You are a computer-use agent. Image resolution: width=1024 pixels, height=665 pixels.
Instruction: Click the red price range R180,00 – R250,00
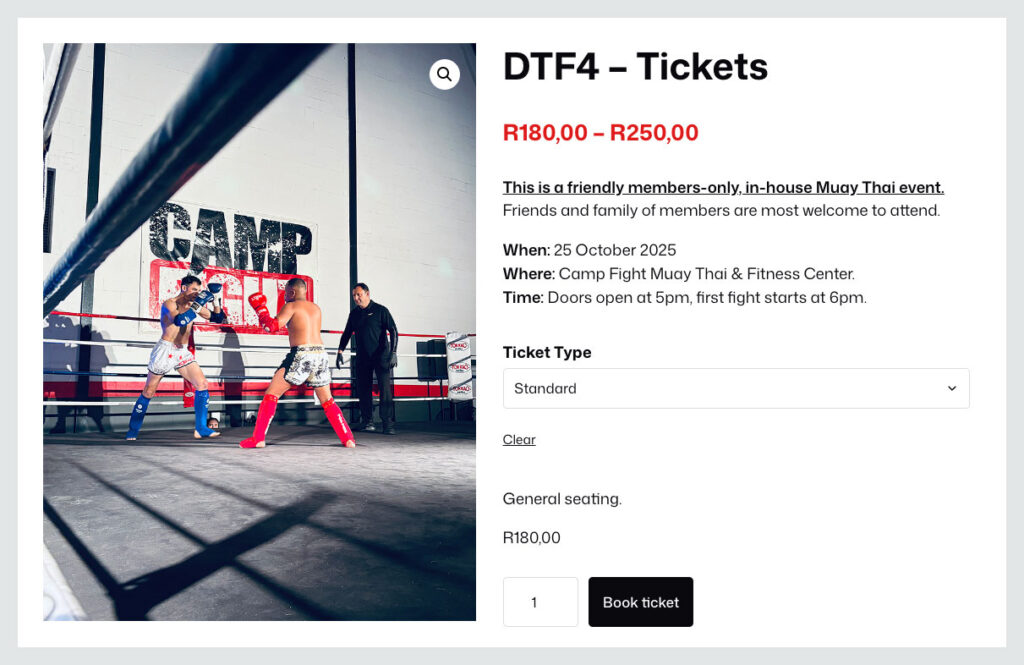601,133
